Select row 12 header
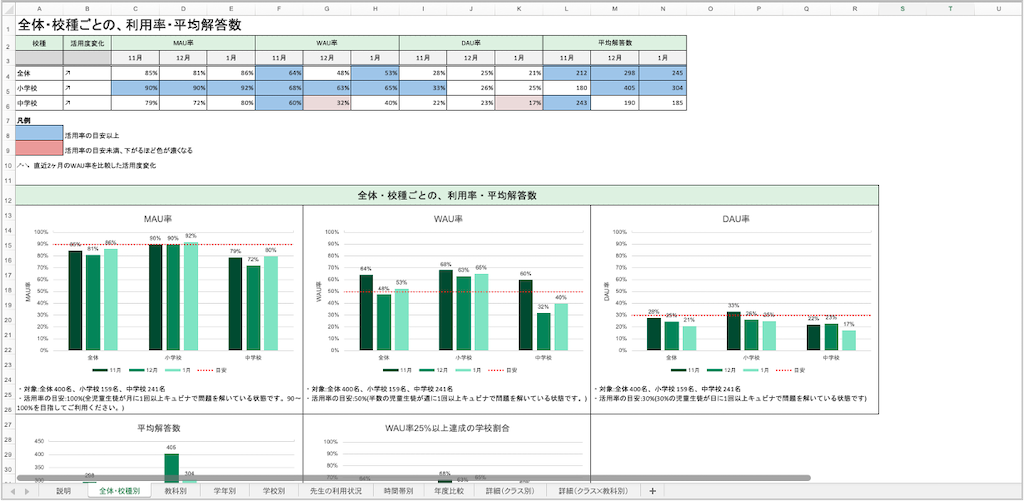The width and height of the screenshot is (1024, 501). pos(7,195)
